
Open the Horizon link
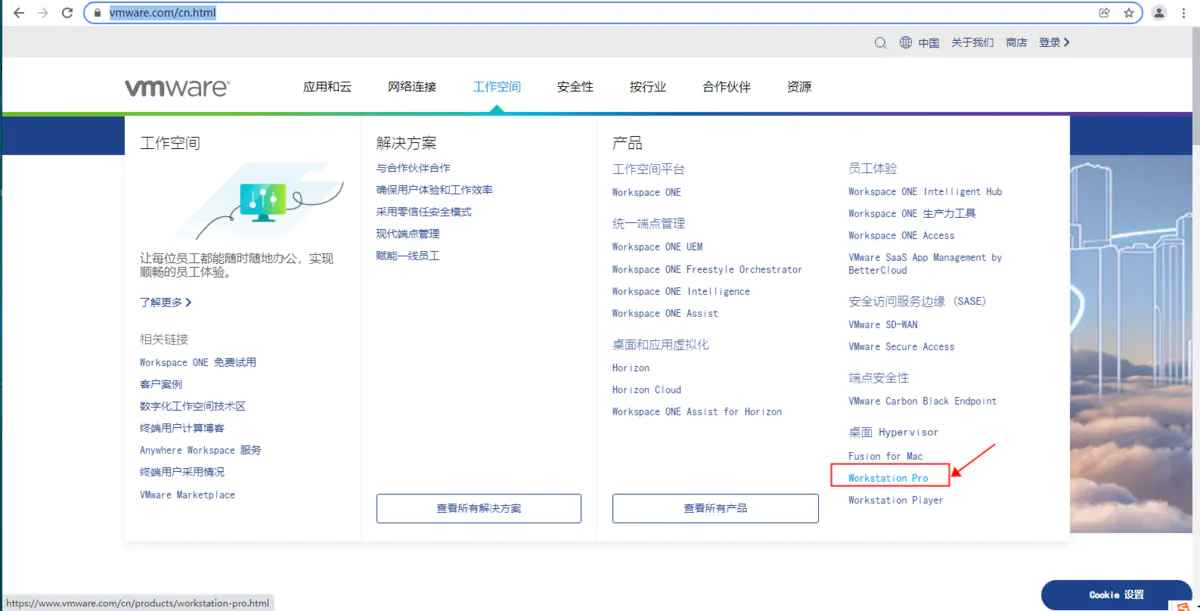[x=631, y=367]
